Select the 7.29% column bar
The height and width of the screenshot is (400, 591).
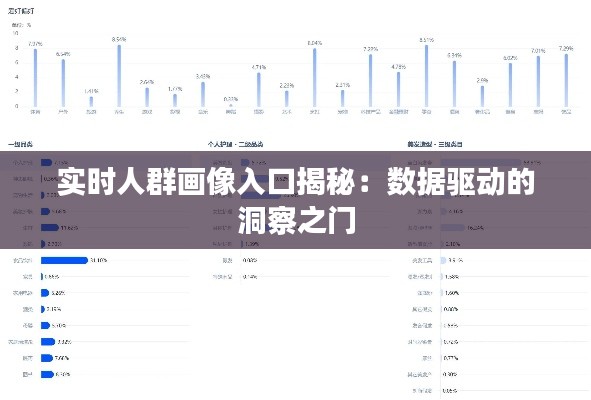point(566,80)
